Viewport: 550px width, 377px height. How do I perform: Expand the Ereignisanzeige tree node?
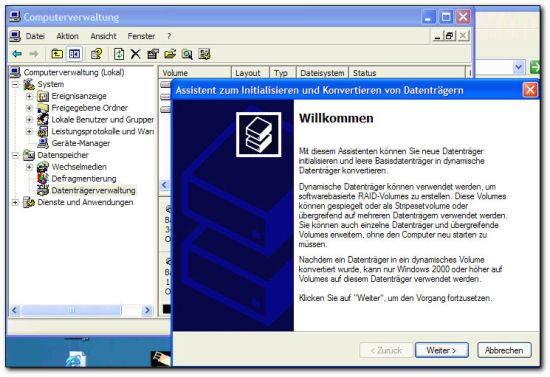coord(29,96)
